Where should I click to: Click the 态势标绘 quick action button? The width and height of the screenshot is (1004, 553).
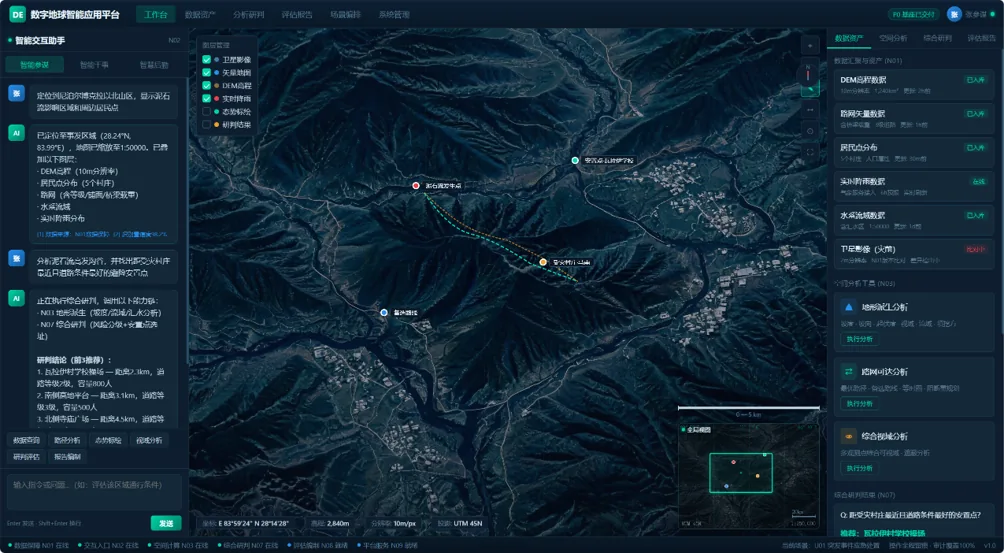tap(108, 440)
